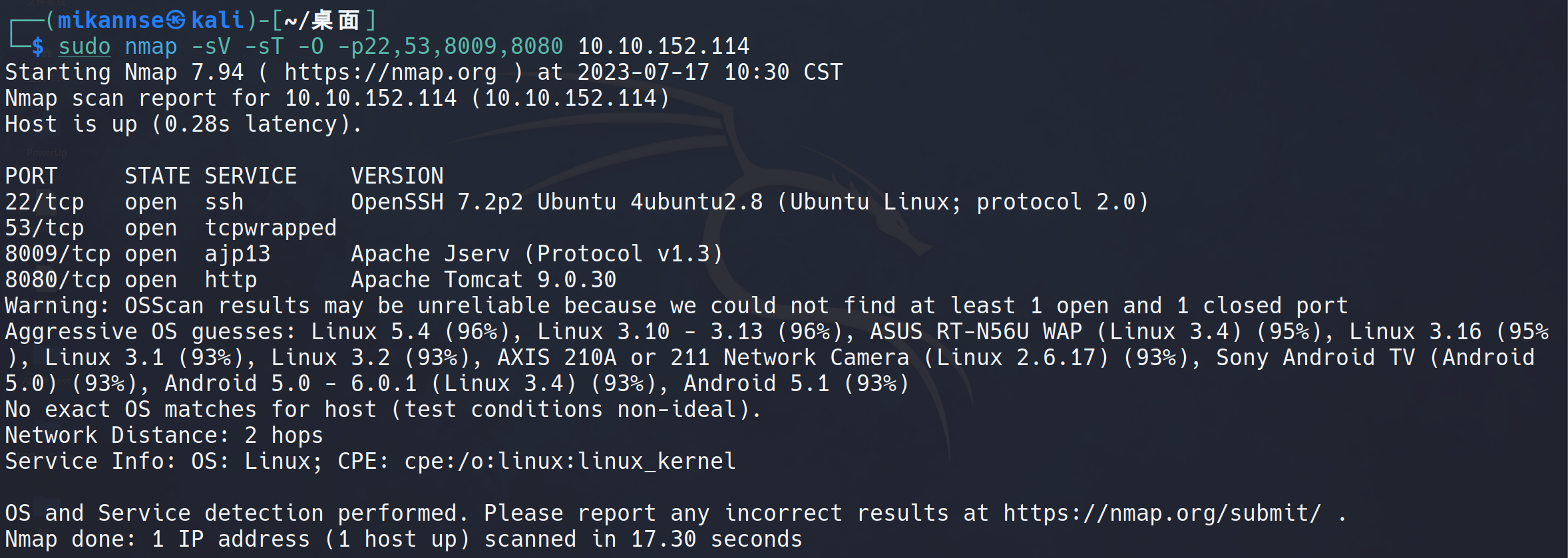Click the Nmap done summary line

[x=403, y=539]
